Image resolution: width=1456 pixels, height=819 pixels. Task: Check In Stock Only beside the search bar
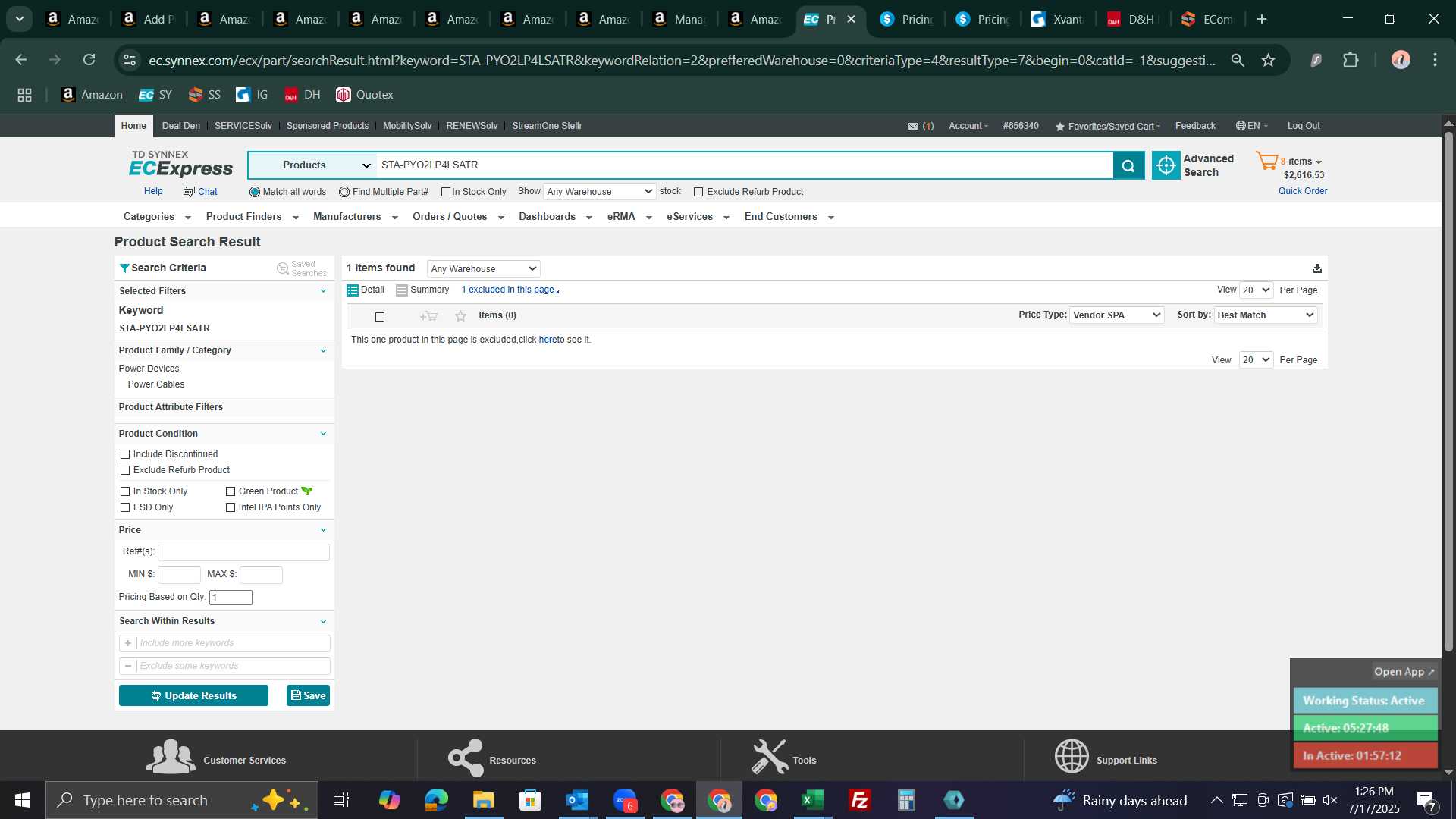446,192
